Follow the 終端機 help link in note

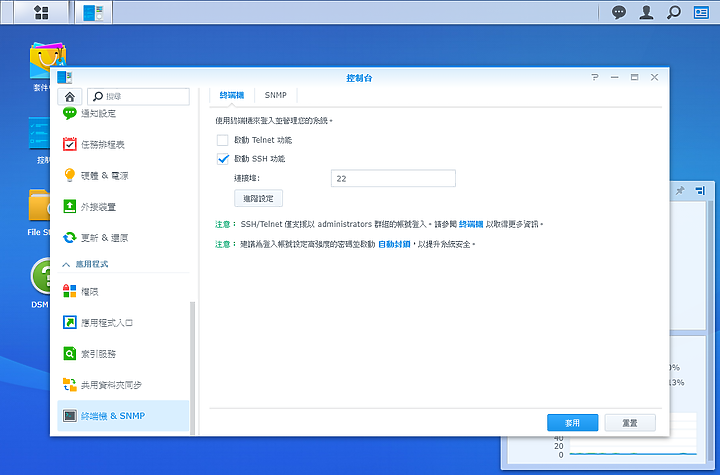(x=471, y=224)
